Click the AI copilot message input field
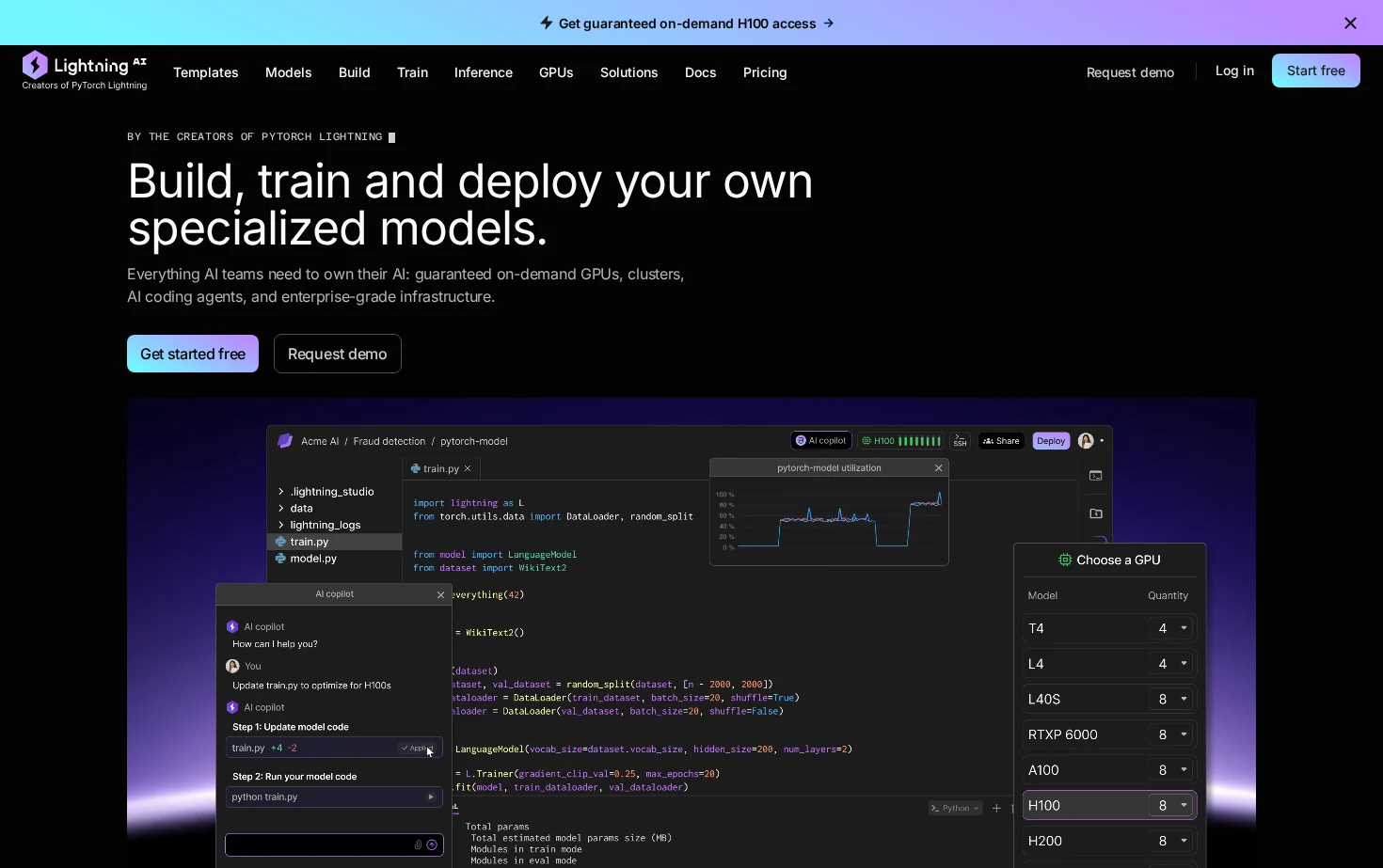This screenshot has width=1383, height=868. coord(320,844)
